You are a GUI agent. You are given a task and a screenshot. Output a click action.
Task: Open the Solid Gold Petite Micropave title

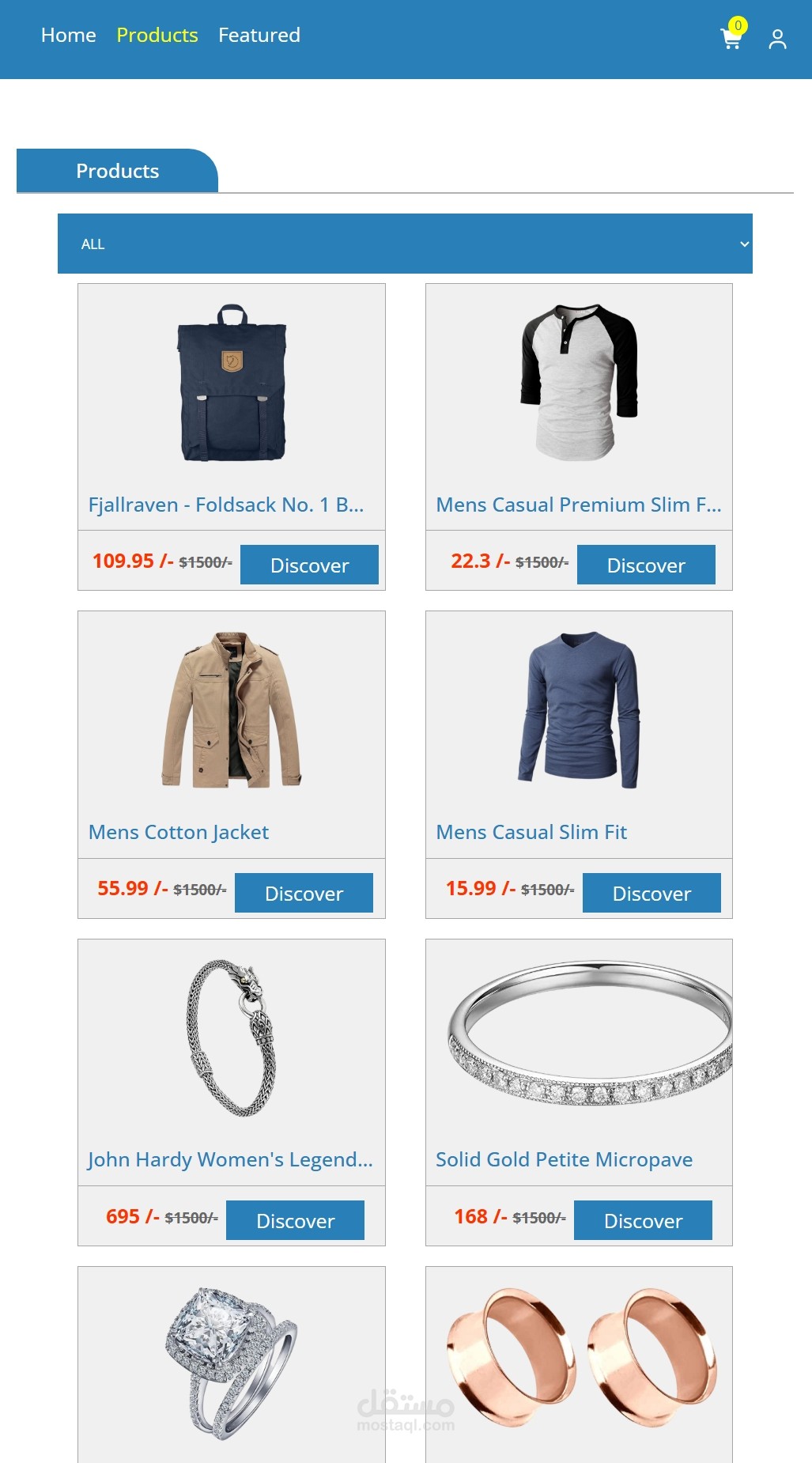pos(564,1159)
